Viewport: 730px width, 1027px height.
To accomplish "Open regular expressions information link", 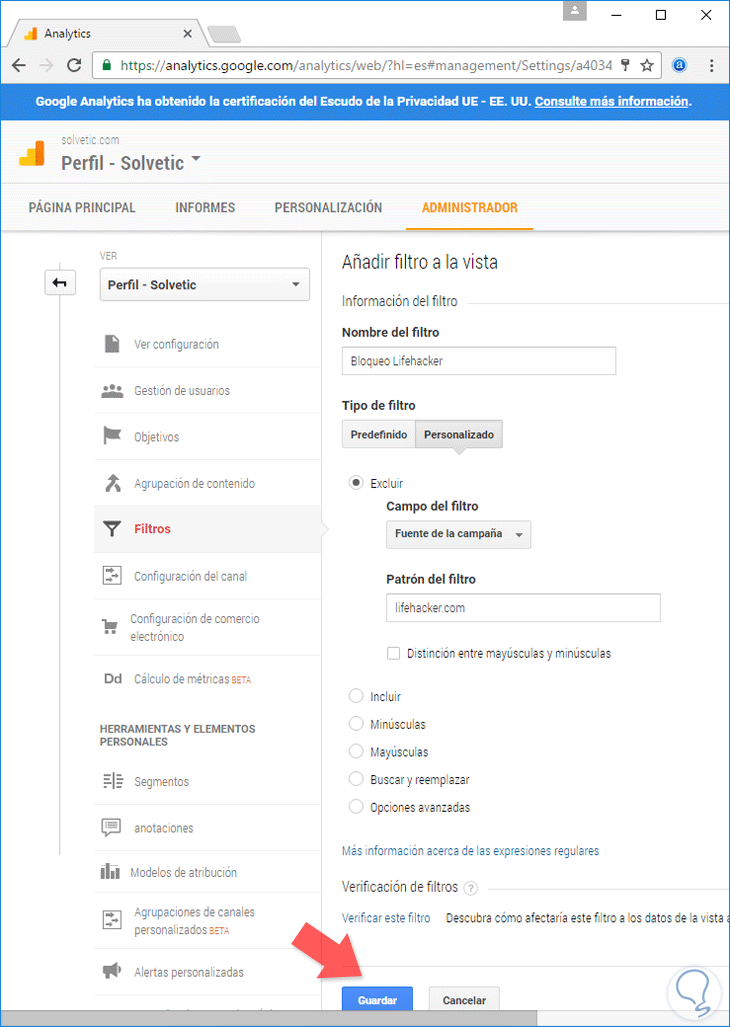I will tap(470, 851).
